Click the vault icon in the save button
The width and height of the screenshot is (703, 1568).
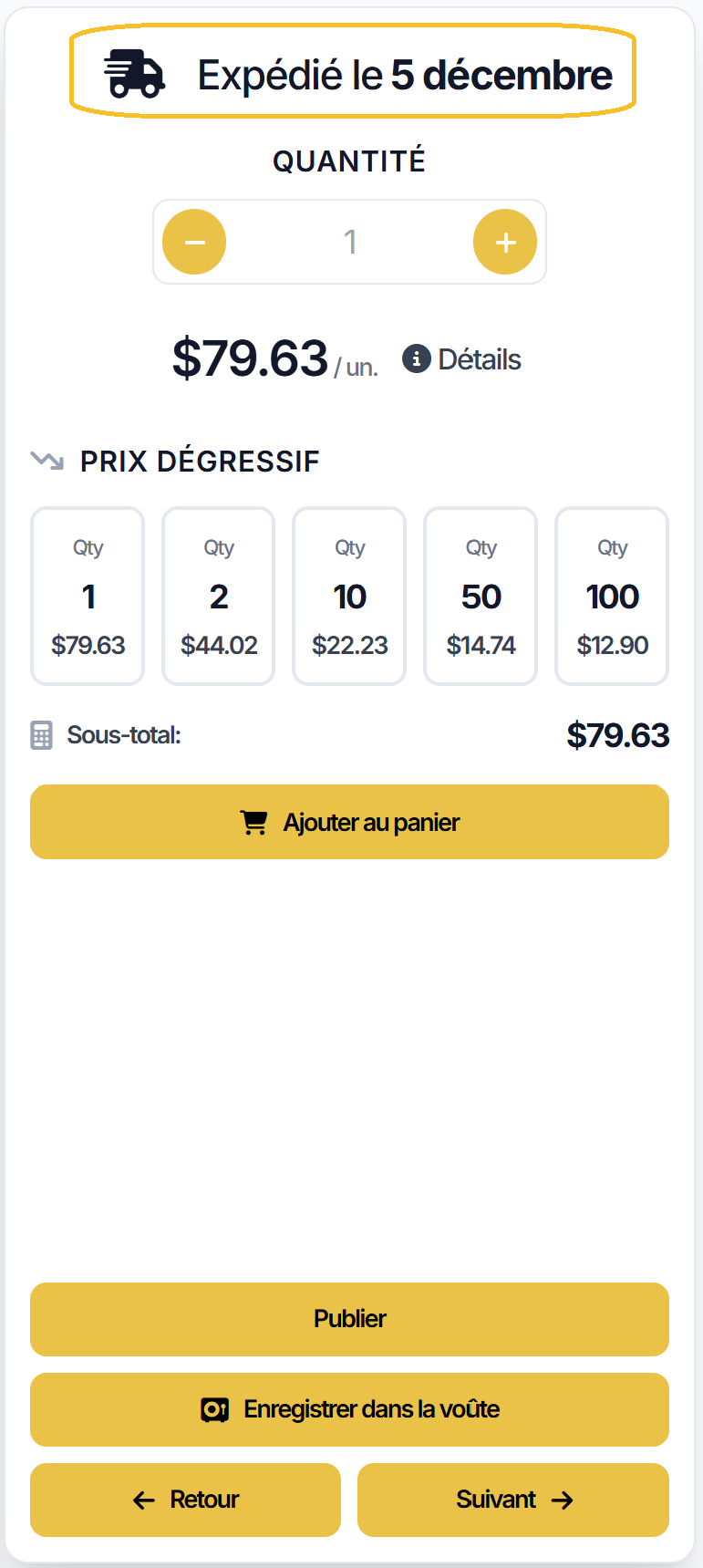pos(214,1409)
